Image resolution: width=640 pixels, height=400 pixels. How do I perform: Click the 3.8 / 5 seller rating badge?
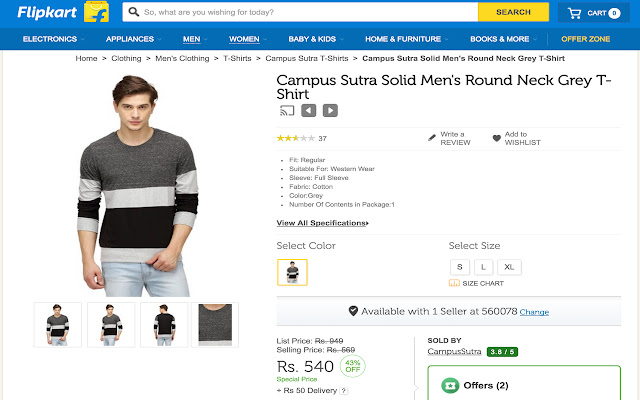pos(502,352)
